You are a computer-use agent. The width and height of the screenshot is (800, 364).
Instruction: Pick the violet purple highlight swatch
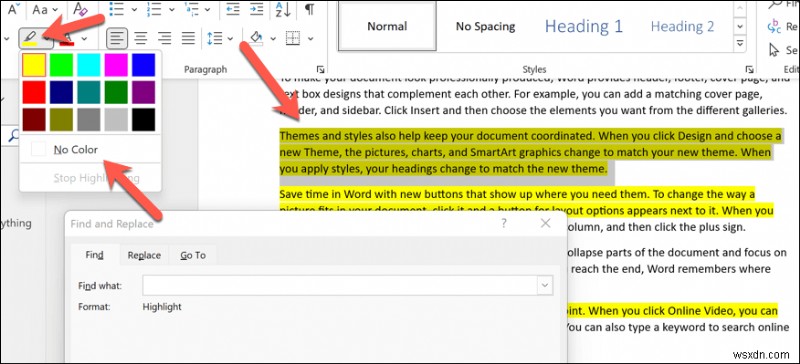pos(143,92)
